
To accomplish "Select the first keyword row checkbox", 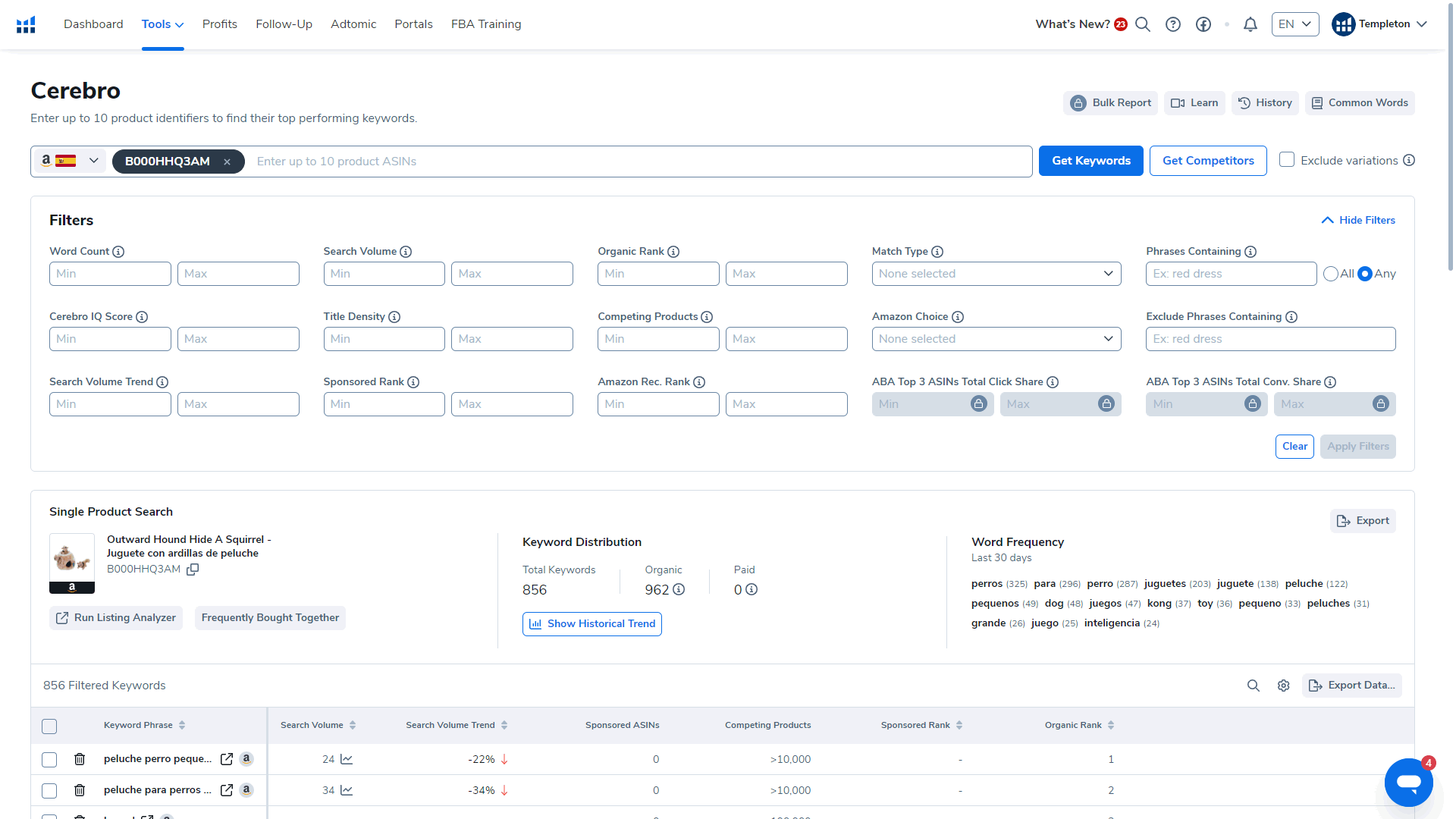I will click(49, 759).
